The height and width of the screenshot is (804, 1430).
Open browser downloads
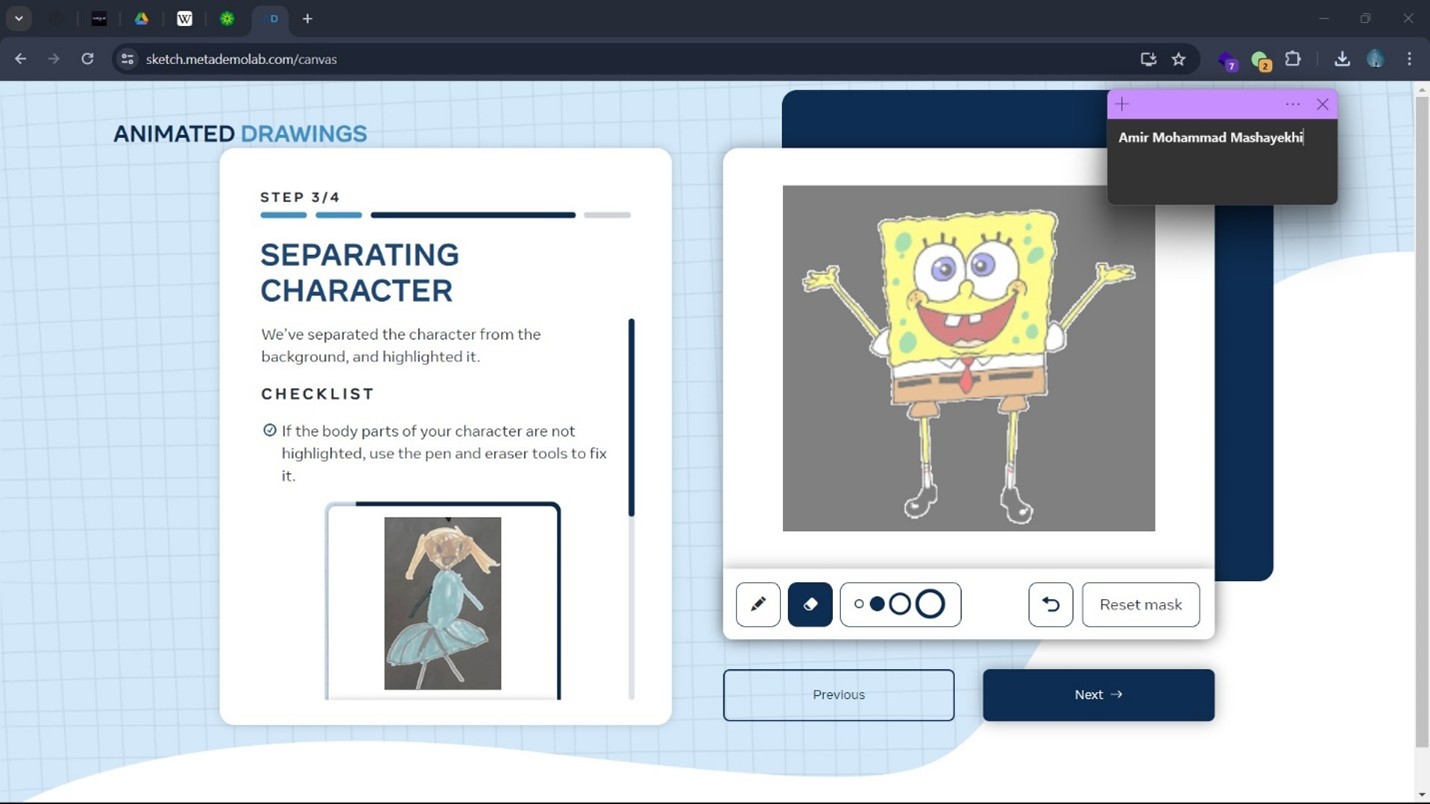(1342, 59)
